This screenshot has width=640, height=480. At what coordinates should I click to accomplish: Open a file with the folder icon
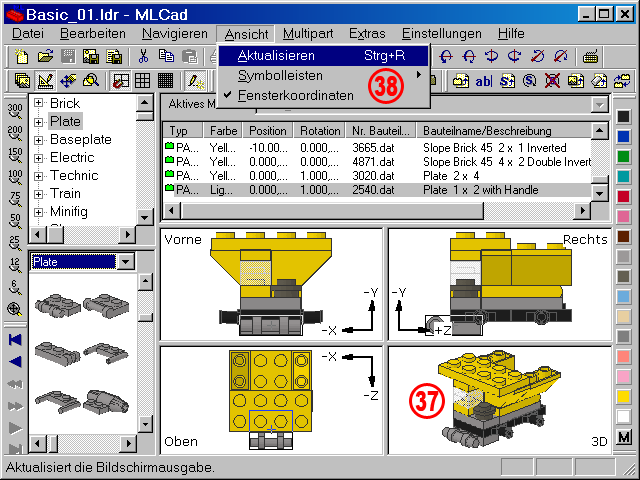click(45, 56)
